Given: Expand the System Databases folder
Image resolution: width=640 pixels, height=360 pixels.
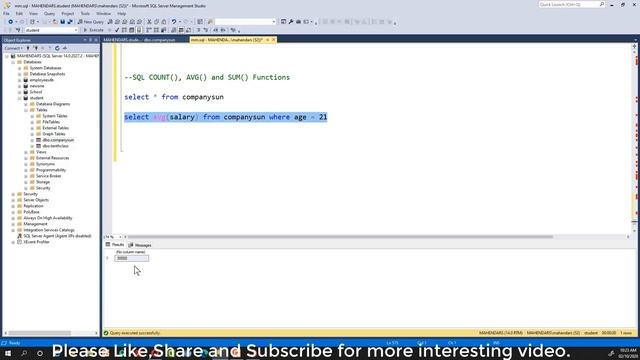Looking at the screenshot, I should point(20,68).
